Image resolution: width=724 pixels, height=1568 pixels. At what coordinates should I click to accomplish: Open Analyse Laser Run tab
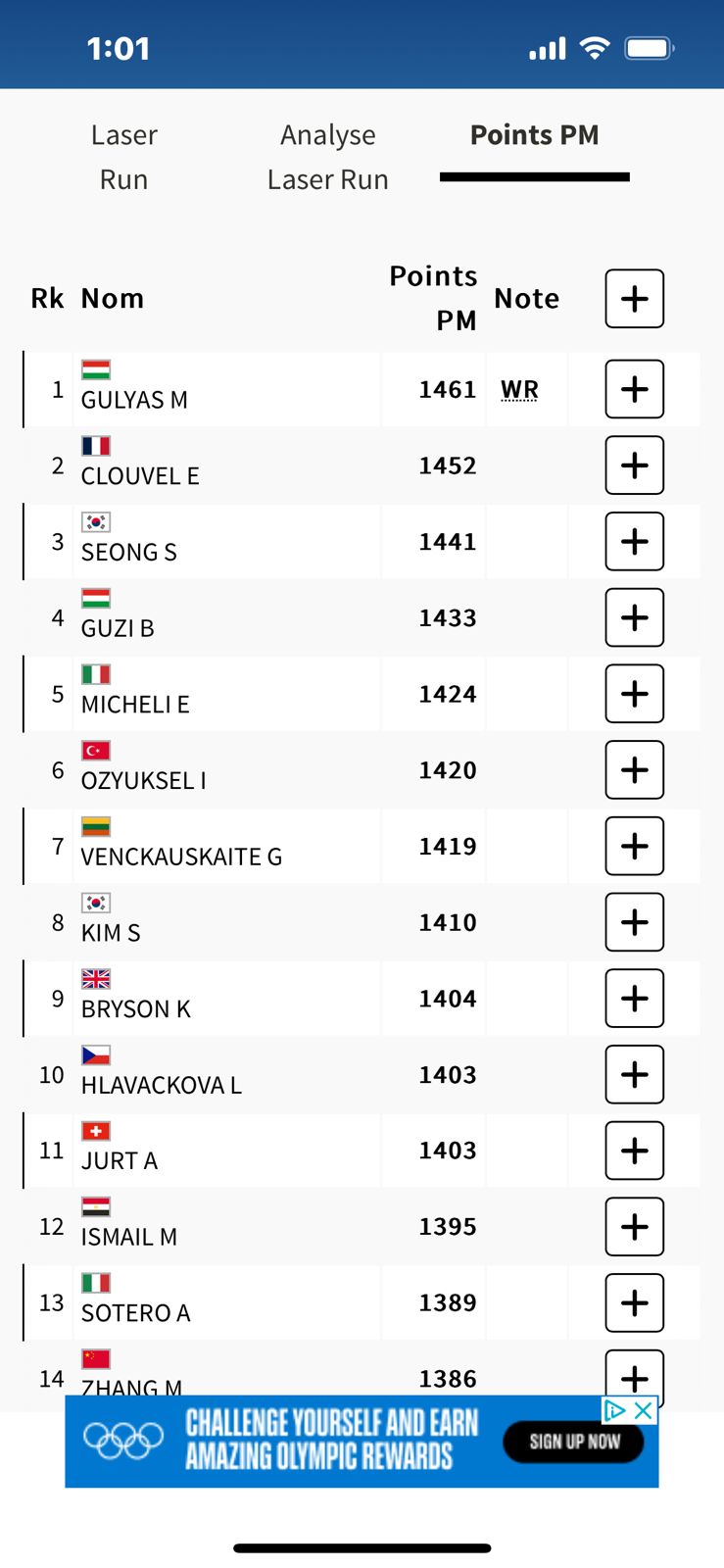(x=327, y=157)
